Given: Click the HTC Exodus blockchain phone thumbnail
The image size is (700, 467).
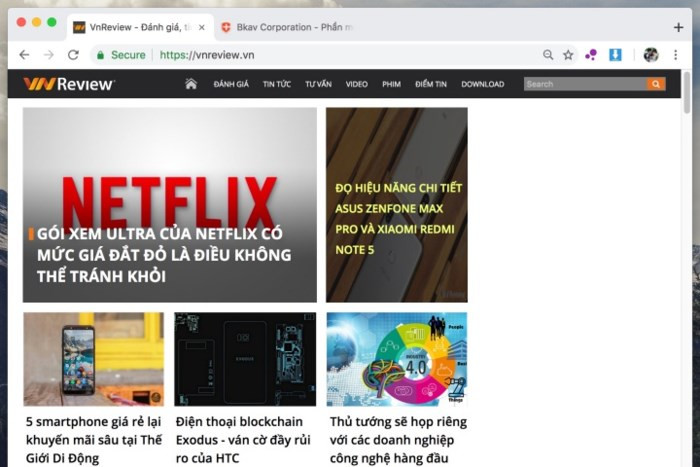Looking at the screenshot, I should click(x=245, y=359).
